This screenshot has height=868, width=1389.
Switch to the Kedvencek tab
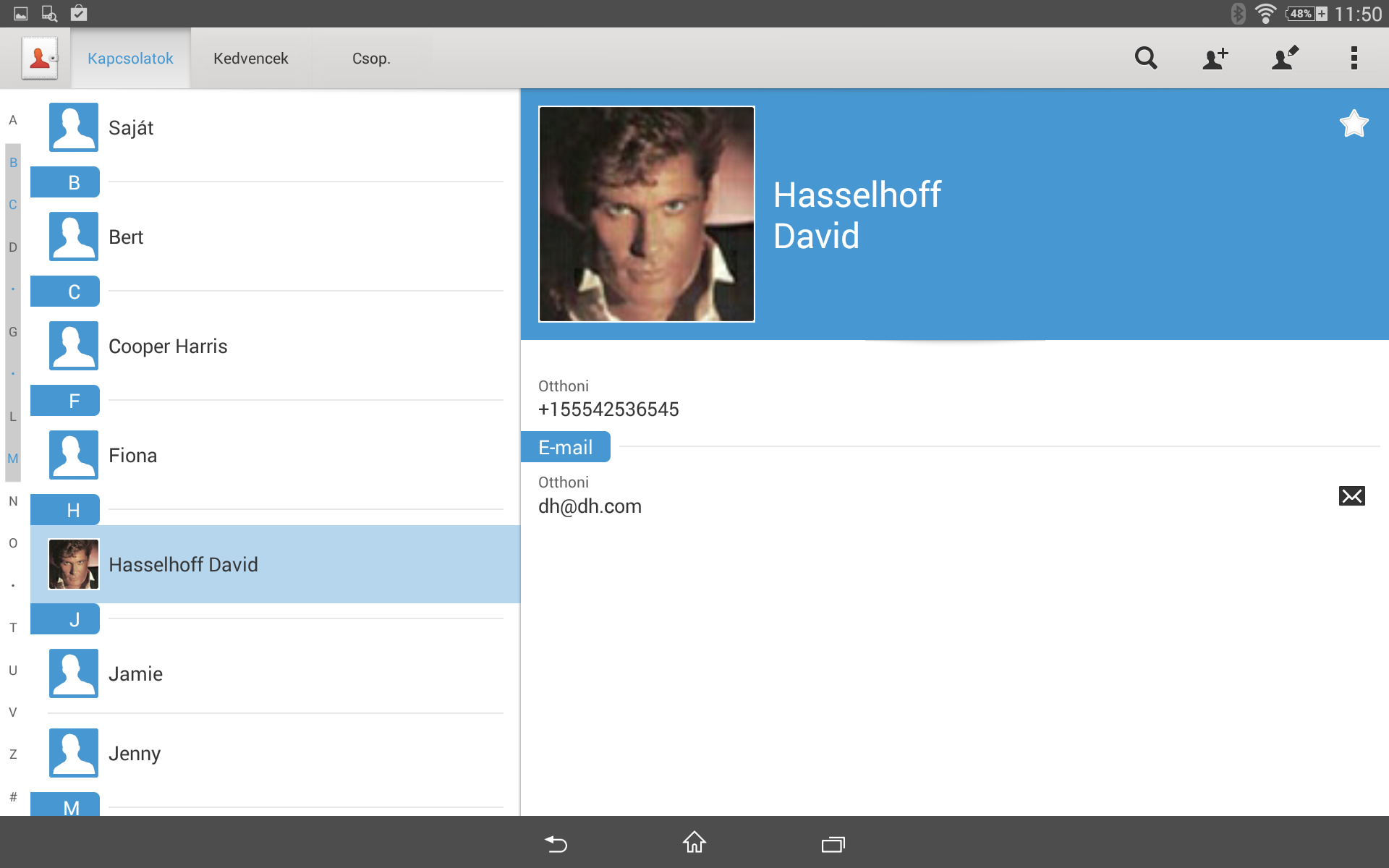250,59
